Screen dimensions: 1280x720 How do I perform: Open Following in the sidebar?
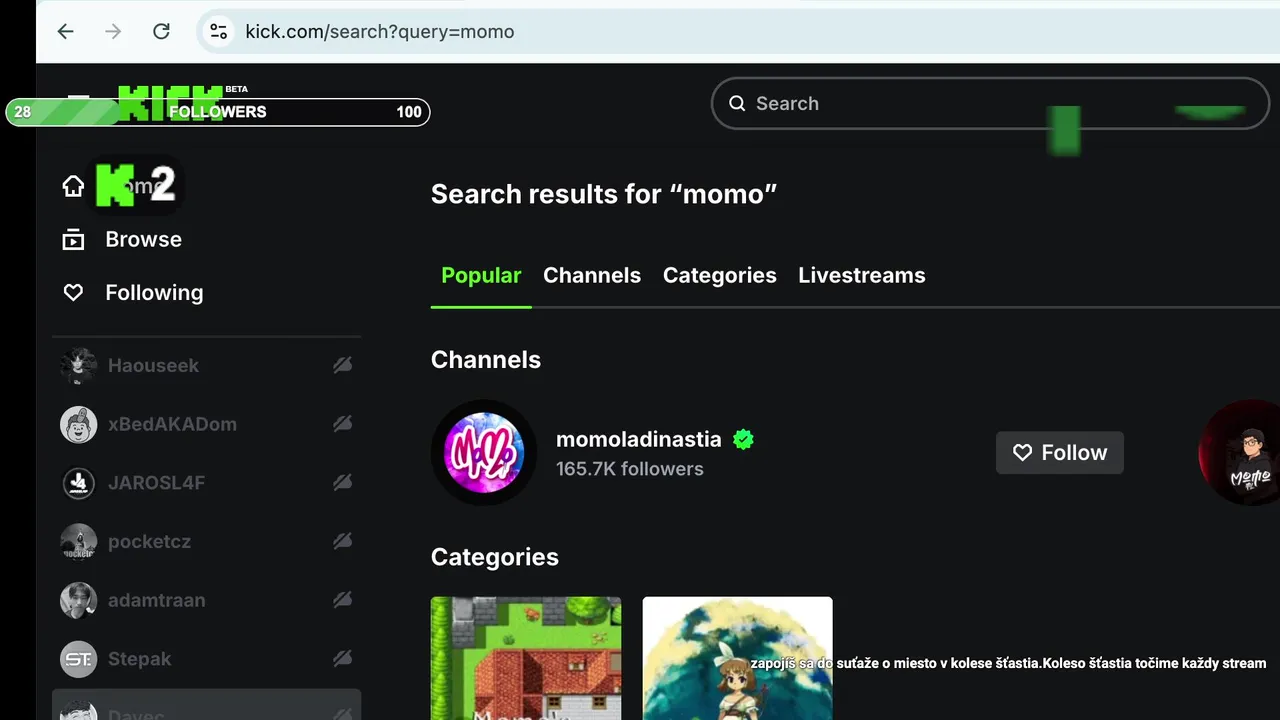pyautogui.click(x=154, y=292)
